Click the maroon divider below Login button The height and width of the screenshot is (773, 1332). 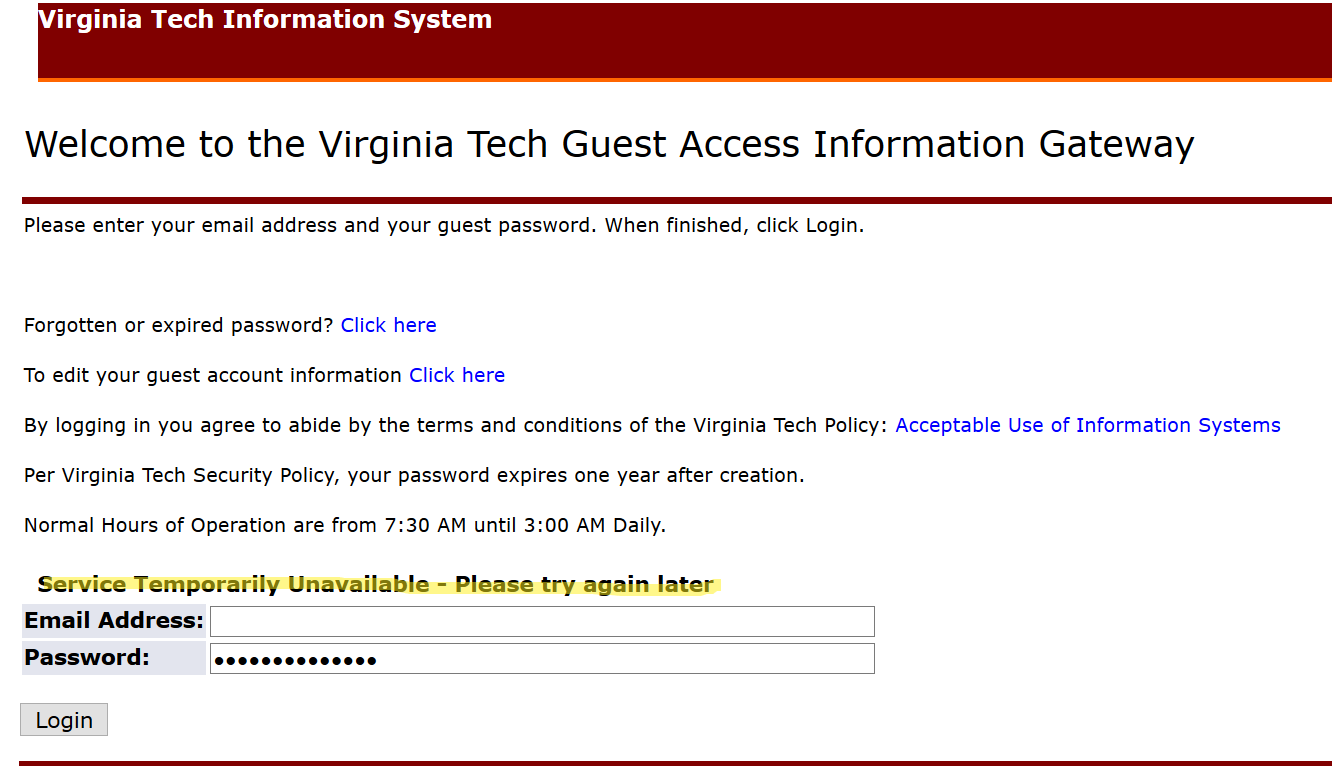click(676, 764)
